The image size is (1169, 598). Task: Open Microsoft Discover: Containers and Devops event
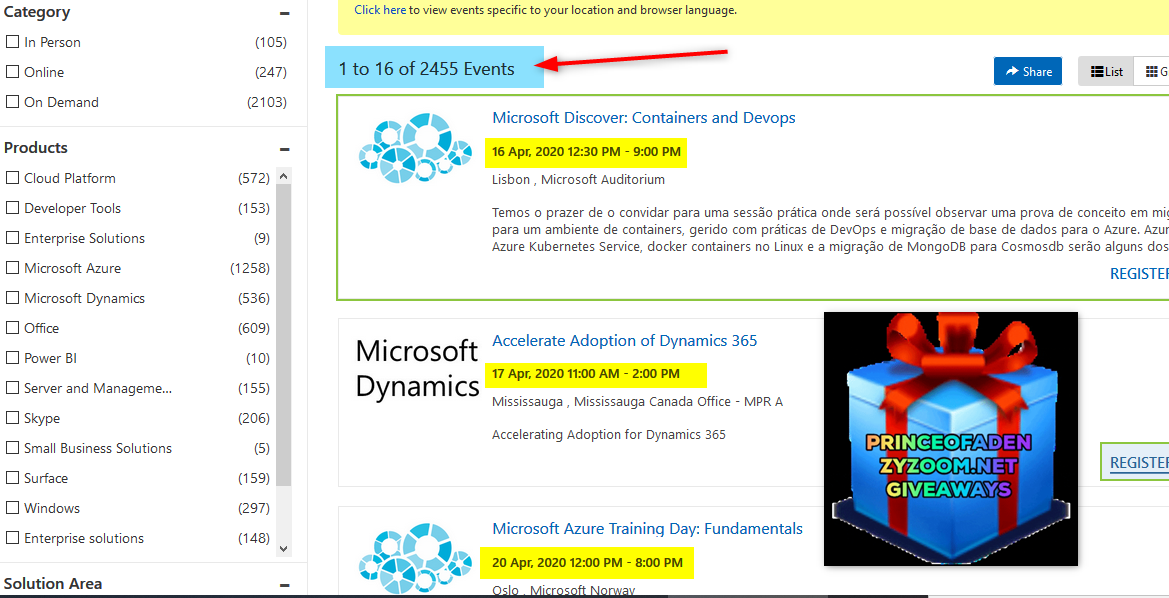[x=643, y=117]
